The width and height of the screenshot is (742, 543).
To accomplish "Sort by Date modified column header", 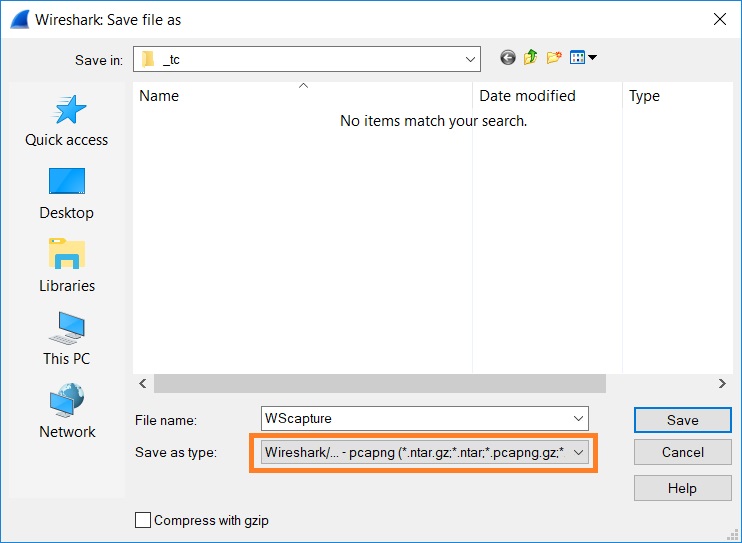I will (x=545, y=96).
